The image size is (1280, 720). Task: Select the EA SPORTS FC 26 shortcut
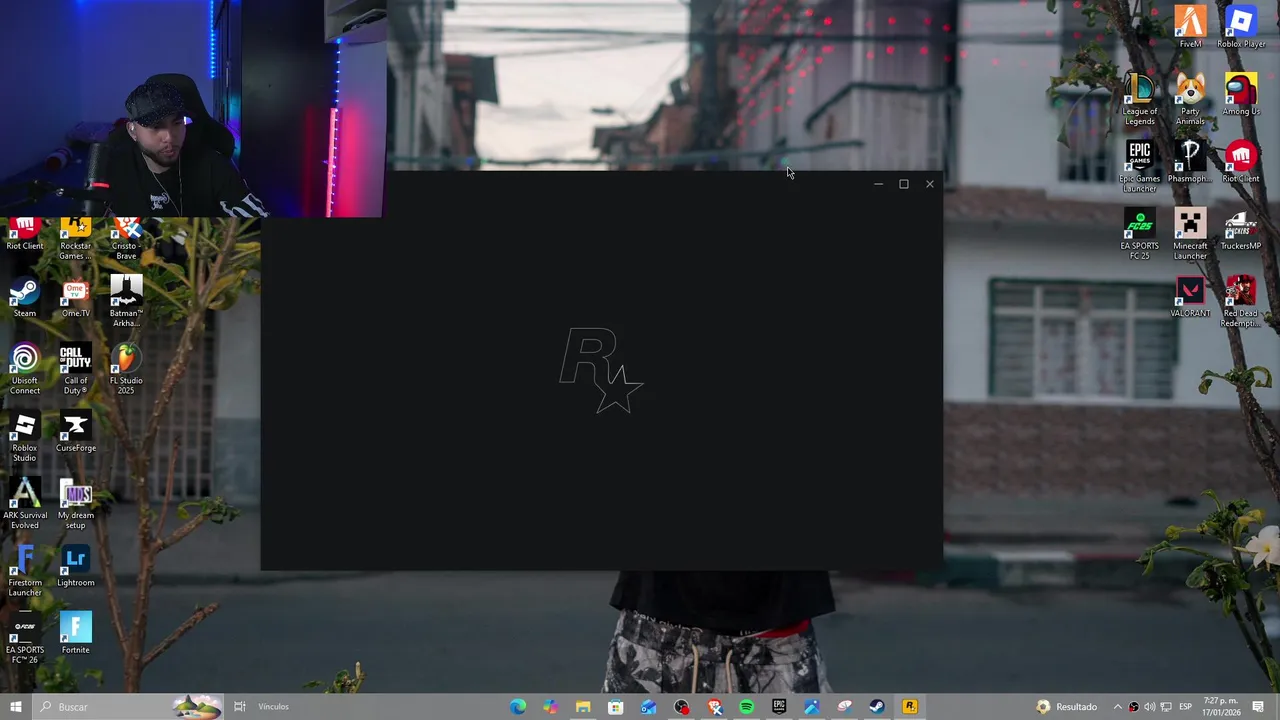pyautogui.click(x=24, y=637)
